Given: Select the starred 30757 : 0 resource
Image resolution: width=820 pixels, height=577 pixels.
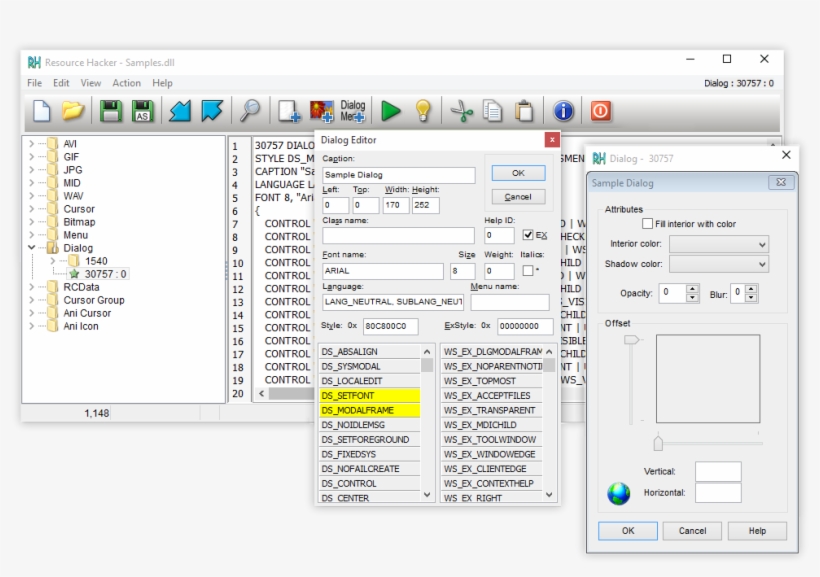Looking at the screenshot, I should coord(99,274).
